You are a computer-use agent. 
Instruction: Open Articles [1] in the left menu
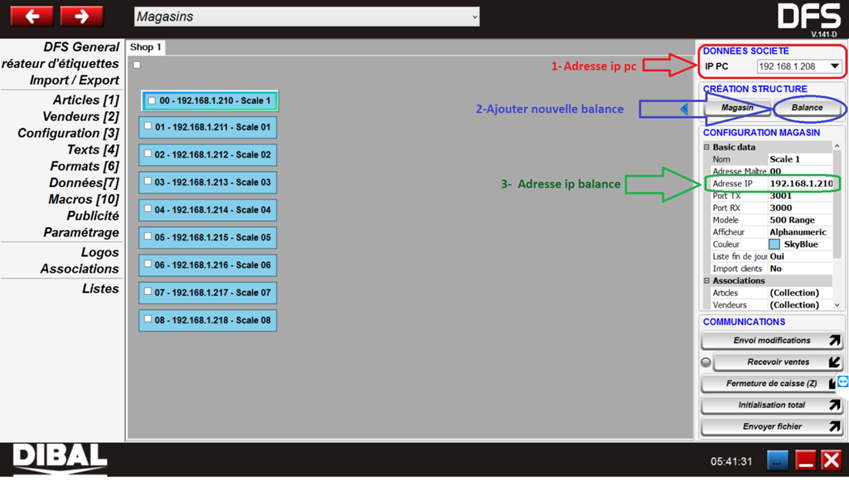pos(86,100)
